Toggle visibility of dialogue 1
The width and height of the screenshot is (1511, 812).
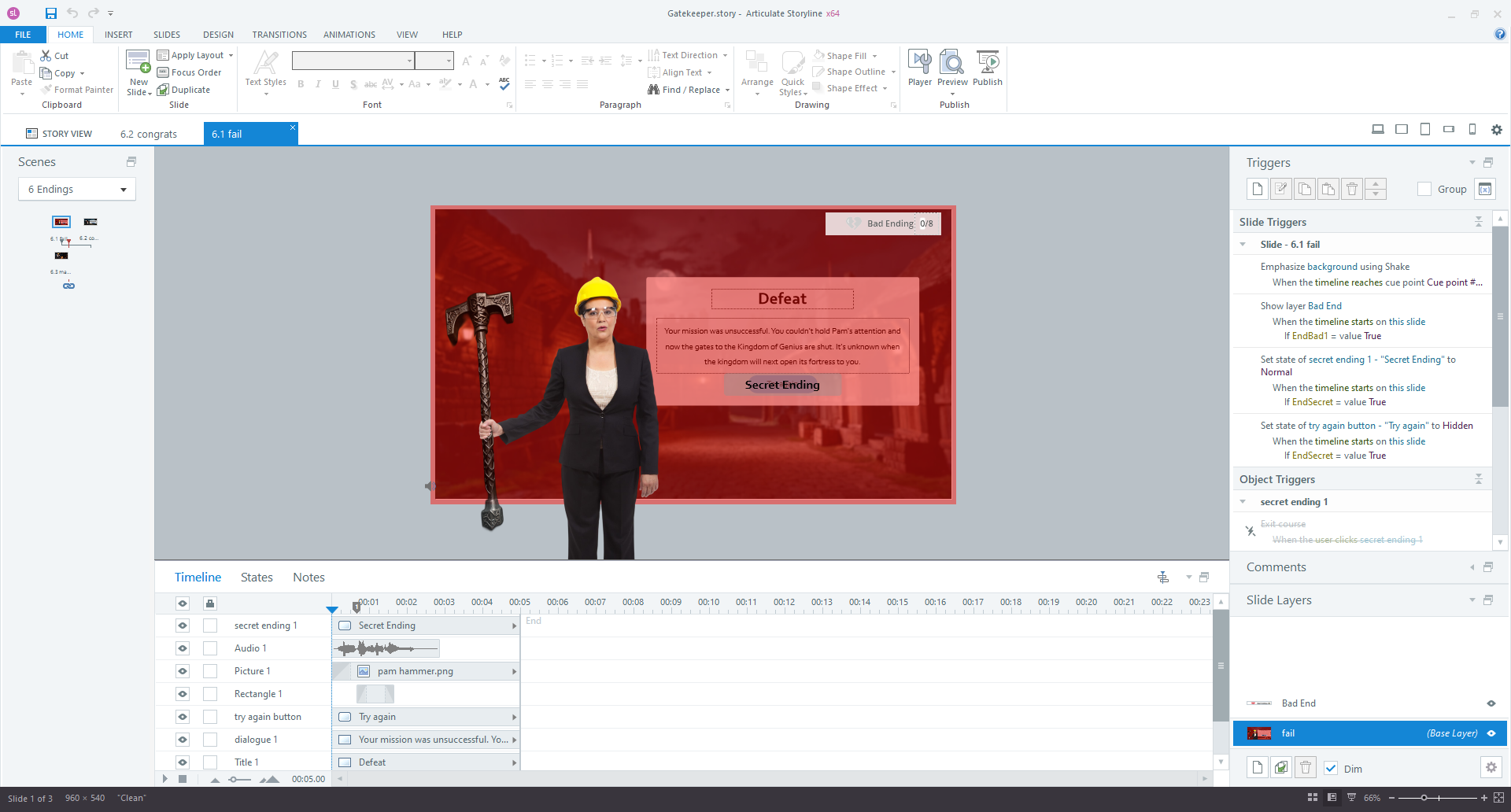tap(183, 740)
